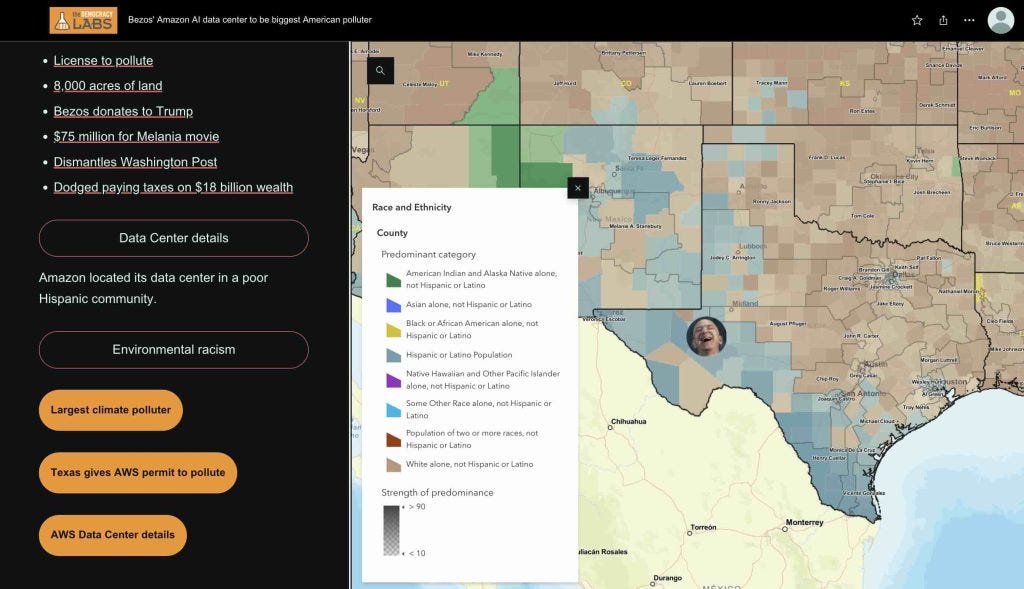Click the Black or African American yellow swatch
The height and width of the screenshot is (589, 1024).
click(x=393, y=330)
